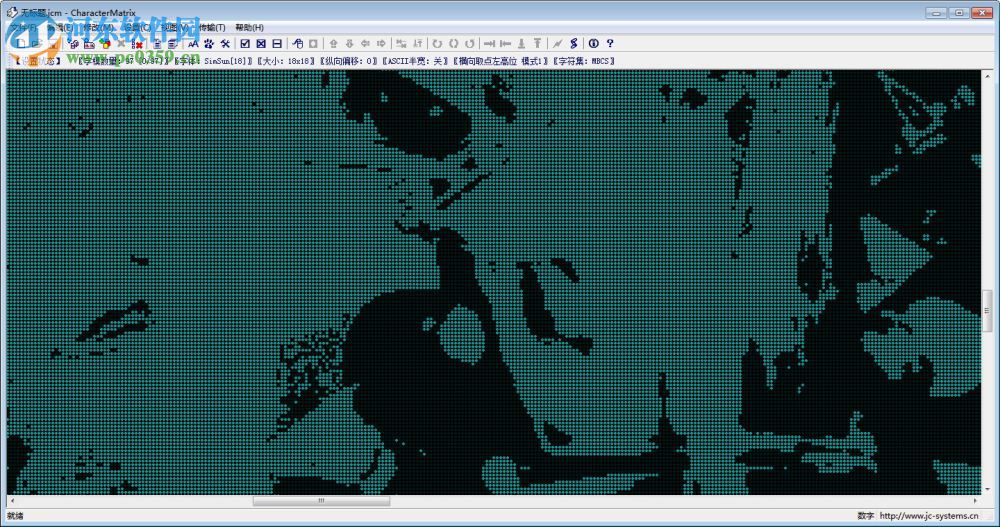Viewport: 1000px width, 527px height.
Task: Open the circled info about icon
Action: [x=594, y=43]
